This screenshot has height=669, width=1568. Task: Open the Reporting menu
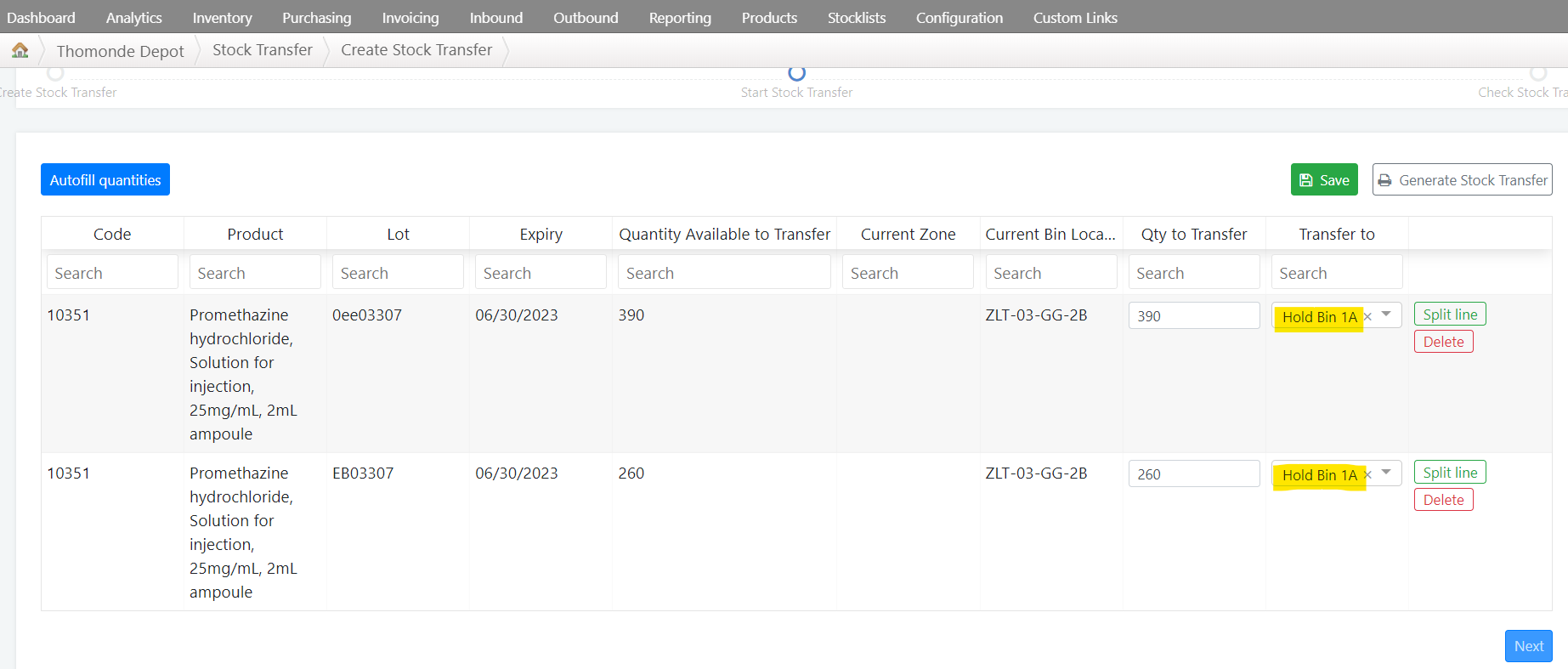click(x=680, y=17)
